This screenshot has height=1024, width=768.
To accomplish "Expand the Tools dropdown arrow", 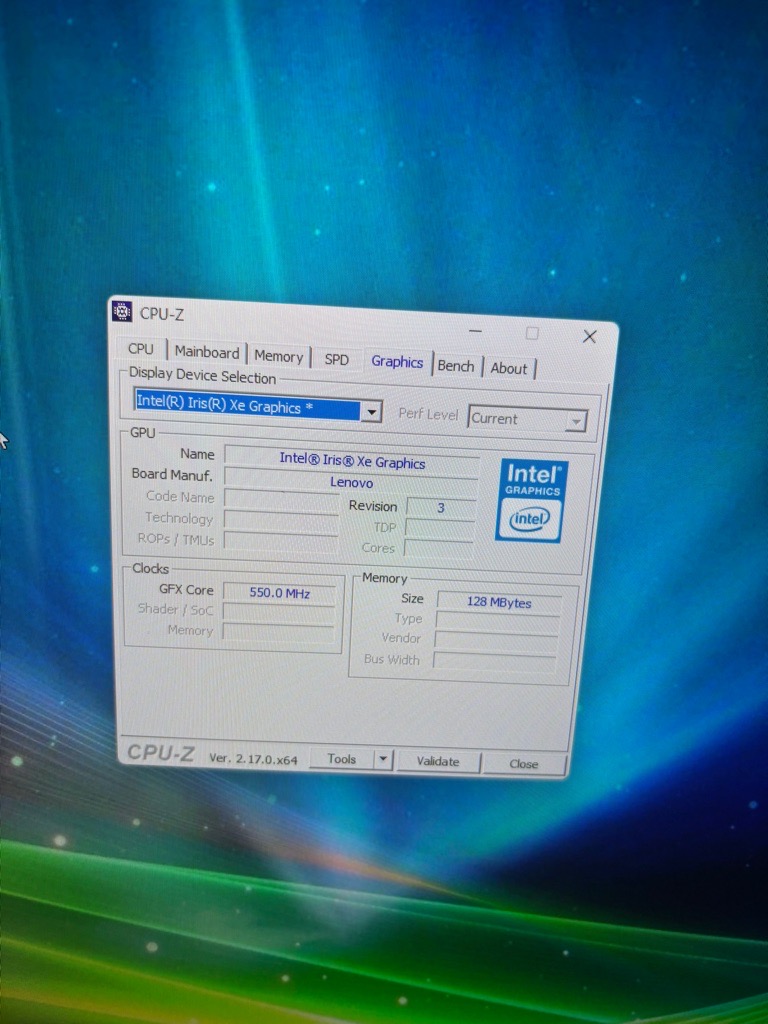I will (382, 760).
